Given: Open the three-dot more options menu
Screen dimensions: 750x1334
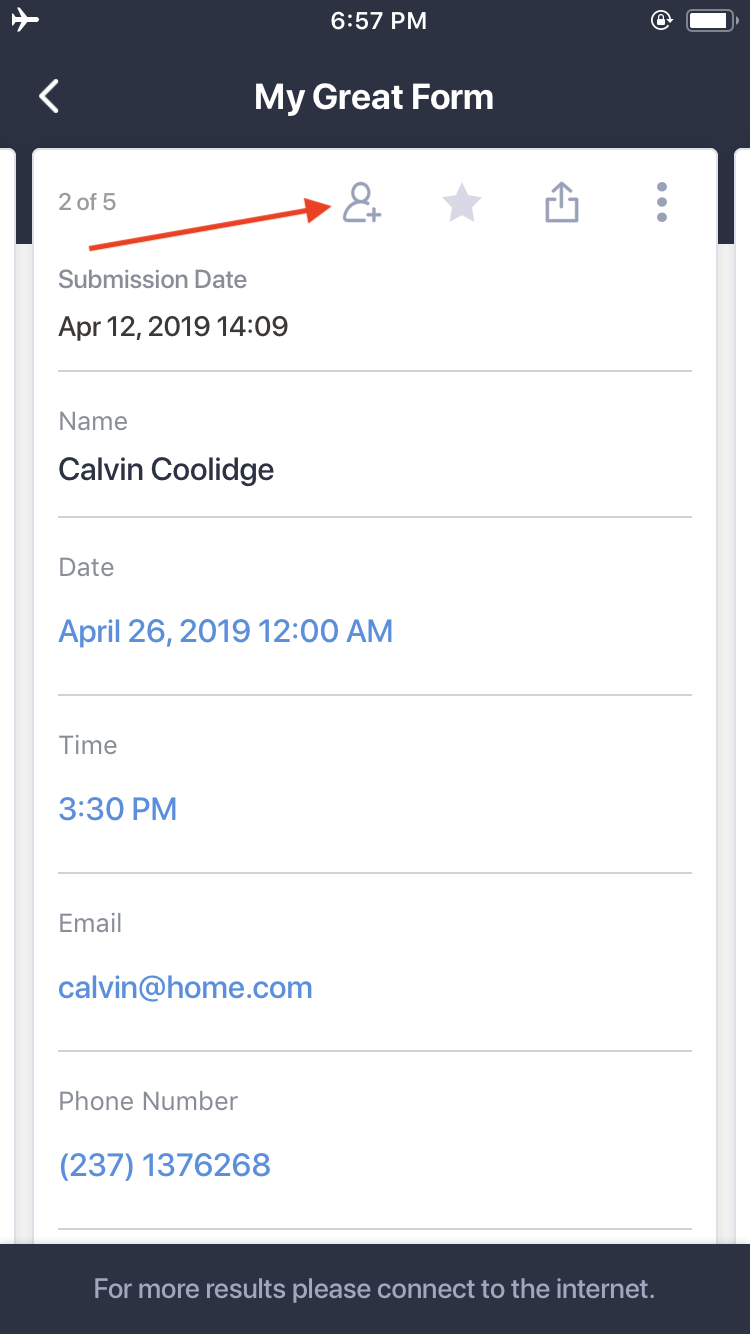Looking at the screenshot, I should pos(661,202).
